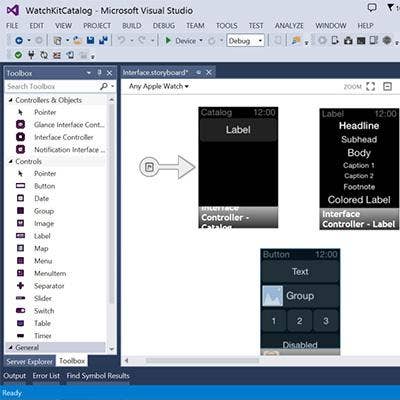The image size is (400, 400).
Task: Click the Undo toolbar icon
Action: (x=121, y=41)
